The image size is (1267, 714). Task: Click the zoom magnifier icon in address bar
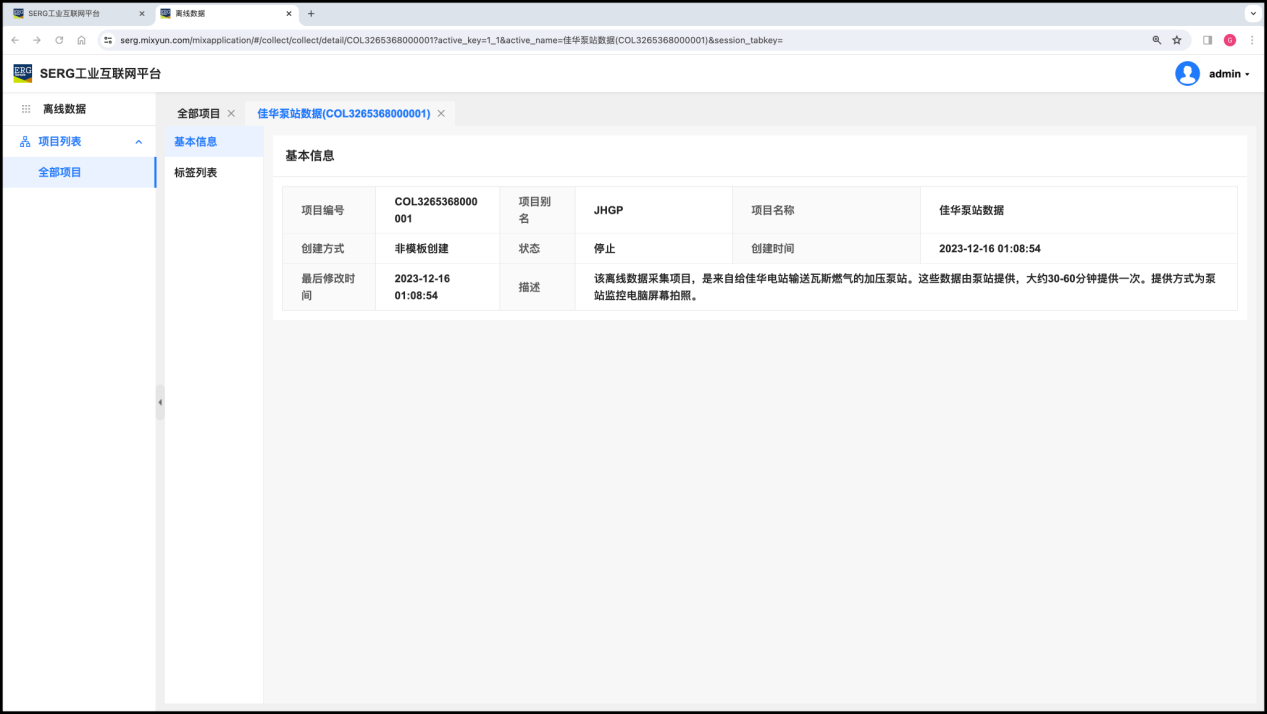coord(1157,40)
